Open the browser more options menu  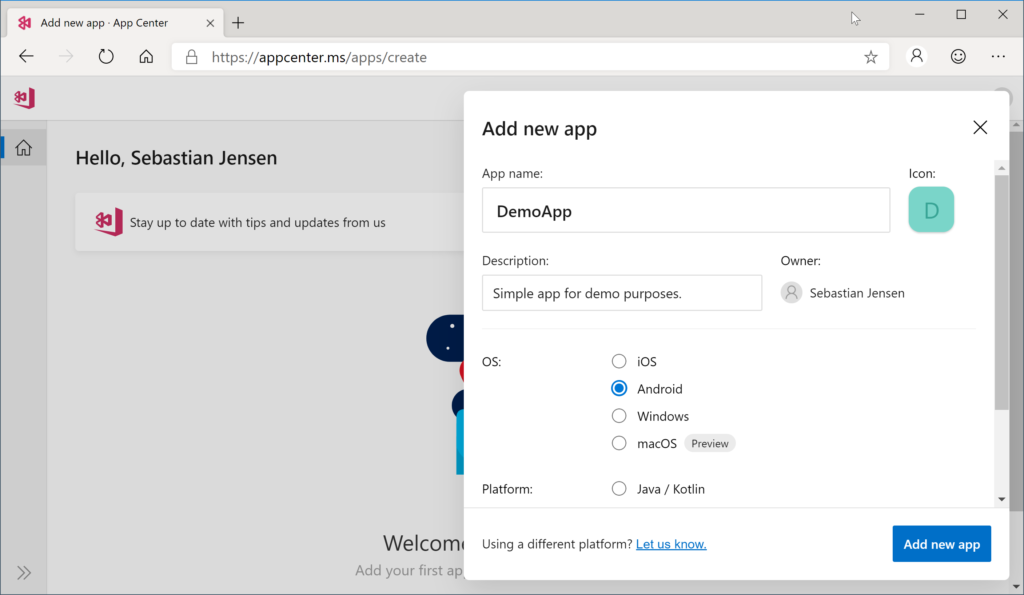1000,57
